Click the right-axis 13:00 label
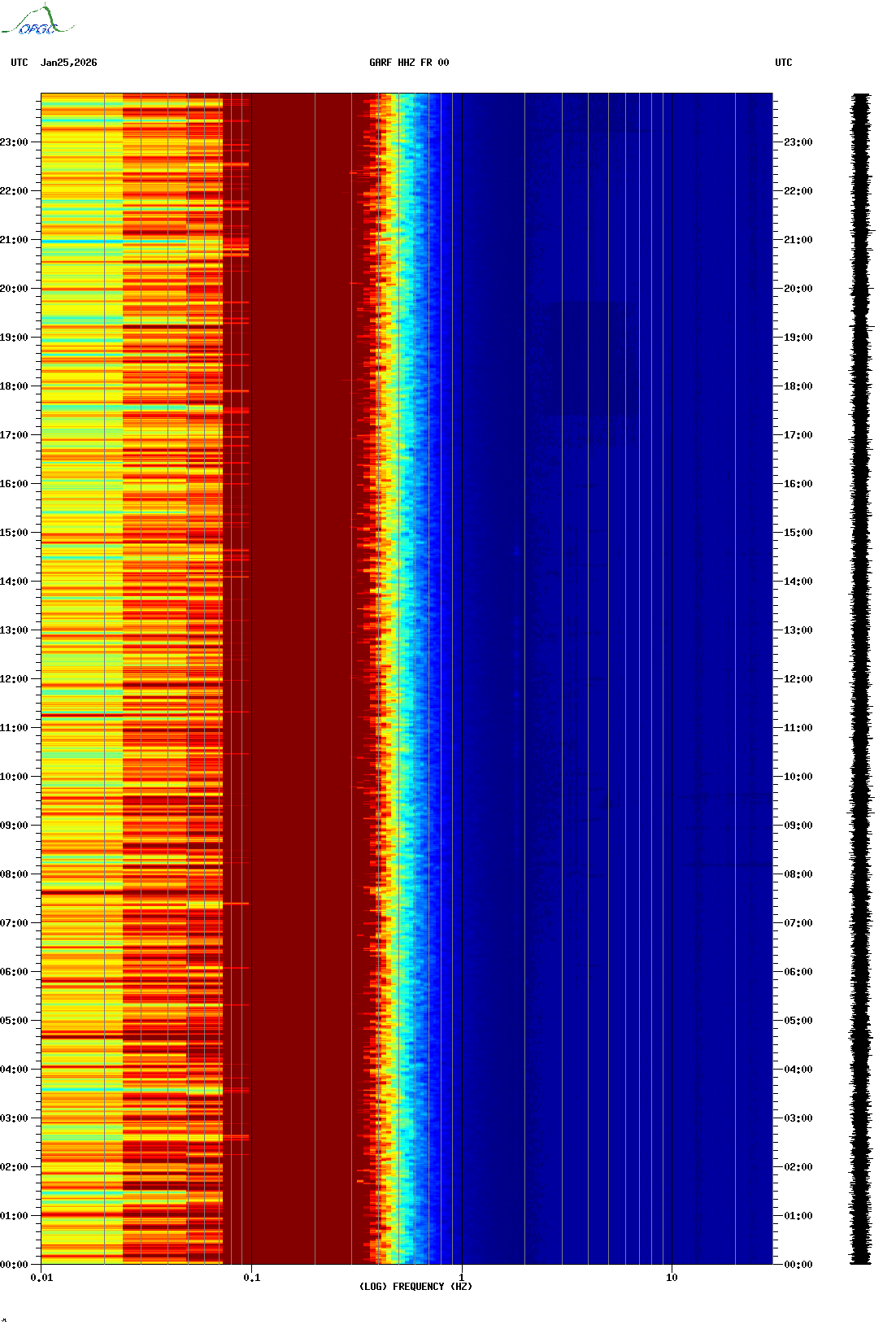The image size is (896, 1329). [x=798, y=630]
